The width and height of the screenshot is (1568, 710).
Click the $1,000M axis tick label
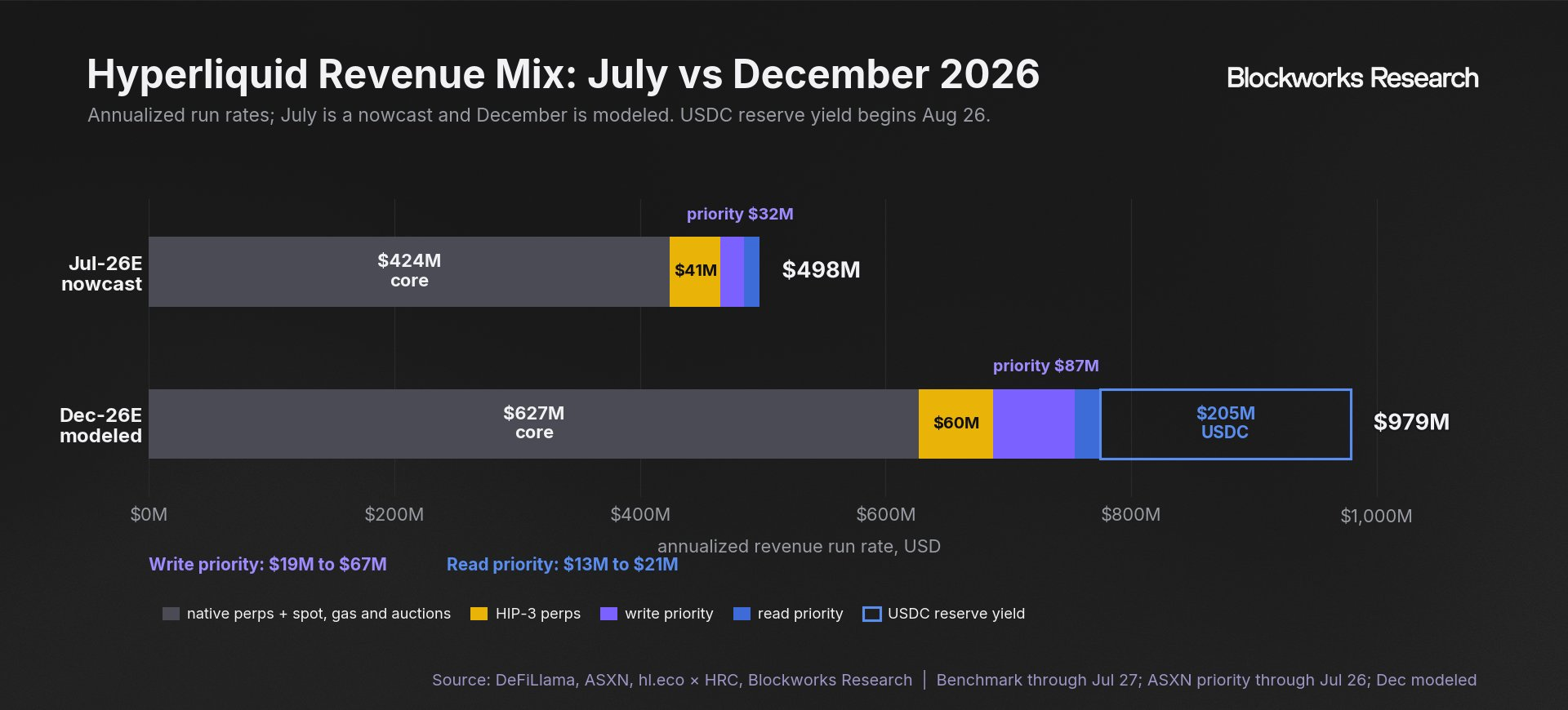point(1376,516)
